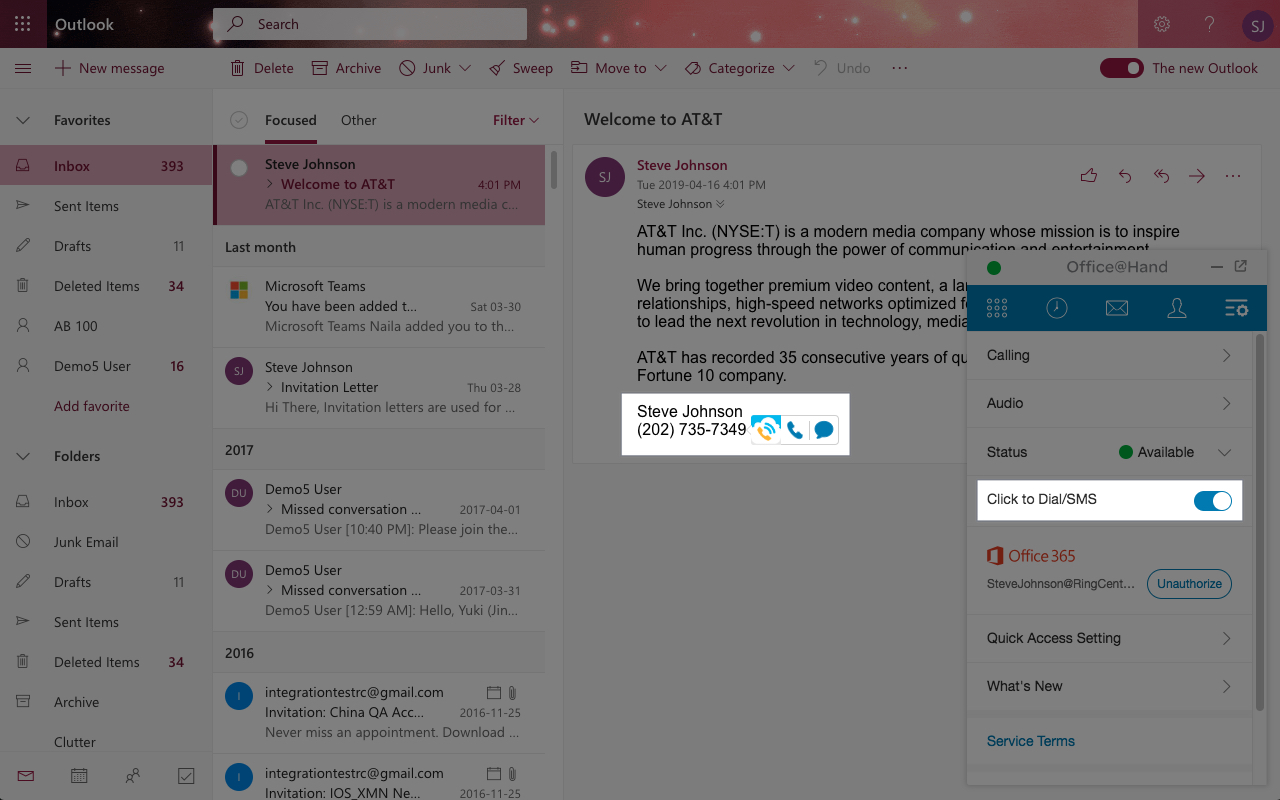Click Sweep in the toolbar
Screen dimensions: 1280x800
tap(521, 68)
